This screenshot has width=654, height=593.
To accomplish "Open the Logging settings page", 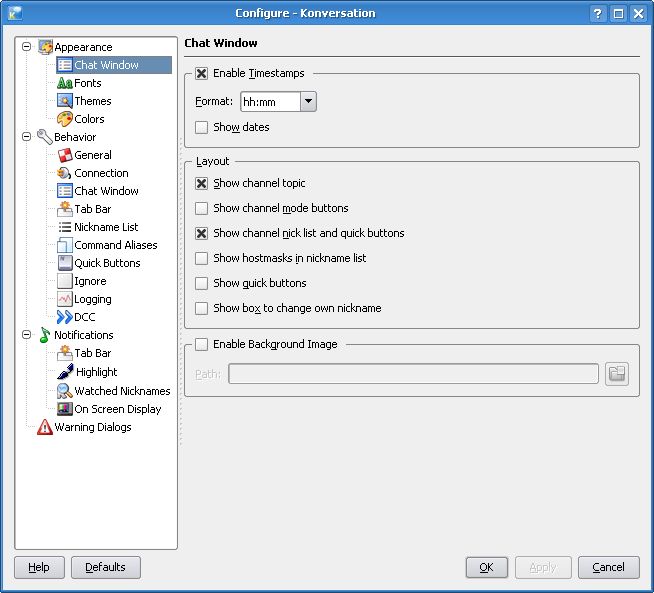I will coord(93,299).
